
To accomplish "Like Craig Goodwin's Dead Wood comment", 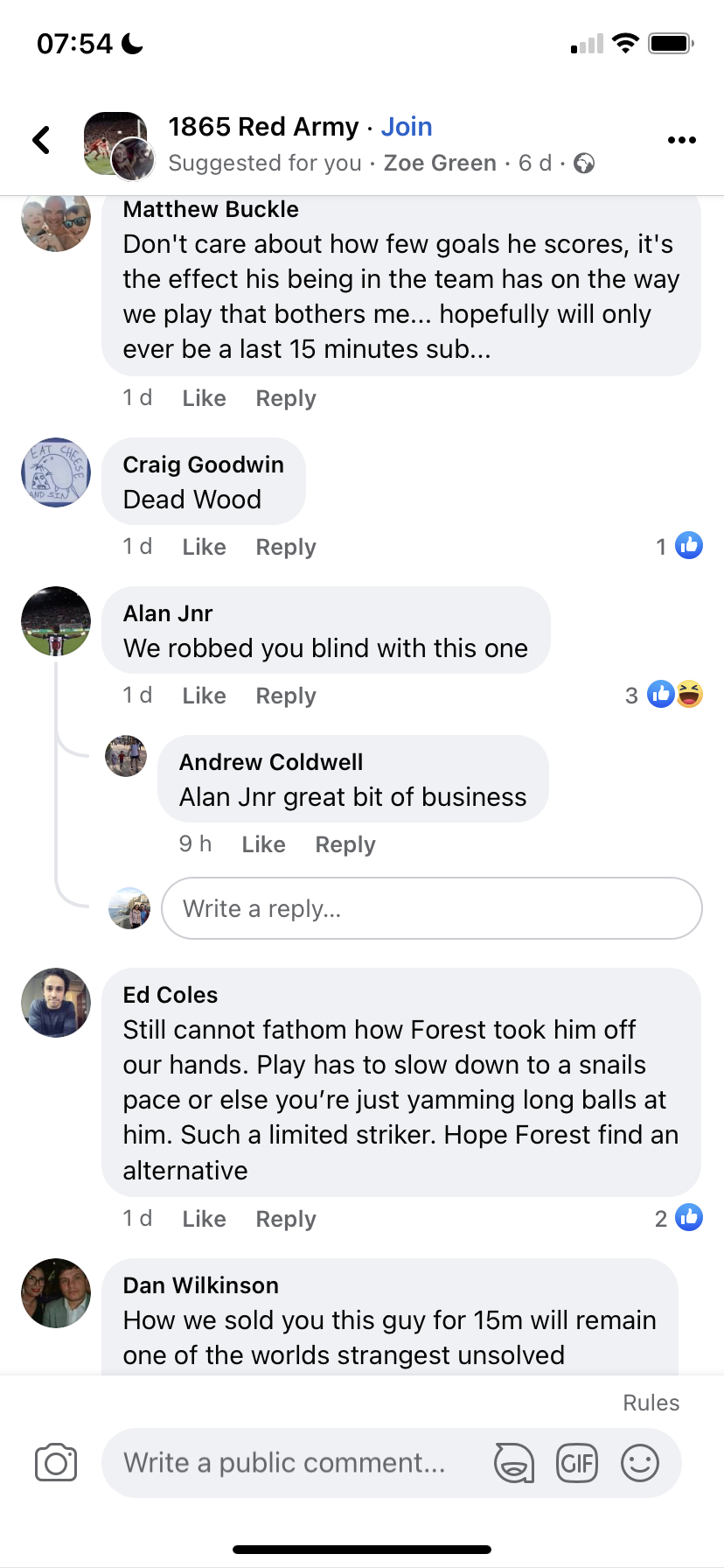I will [x=204, y=547].
